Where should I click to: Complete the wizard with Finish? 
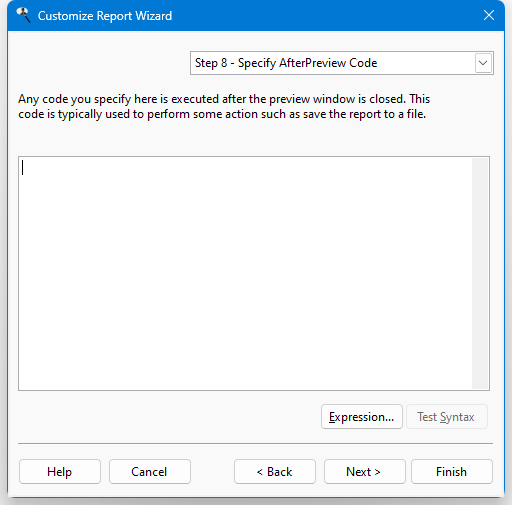pyautogui.click(x=452, y=472)
